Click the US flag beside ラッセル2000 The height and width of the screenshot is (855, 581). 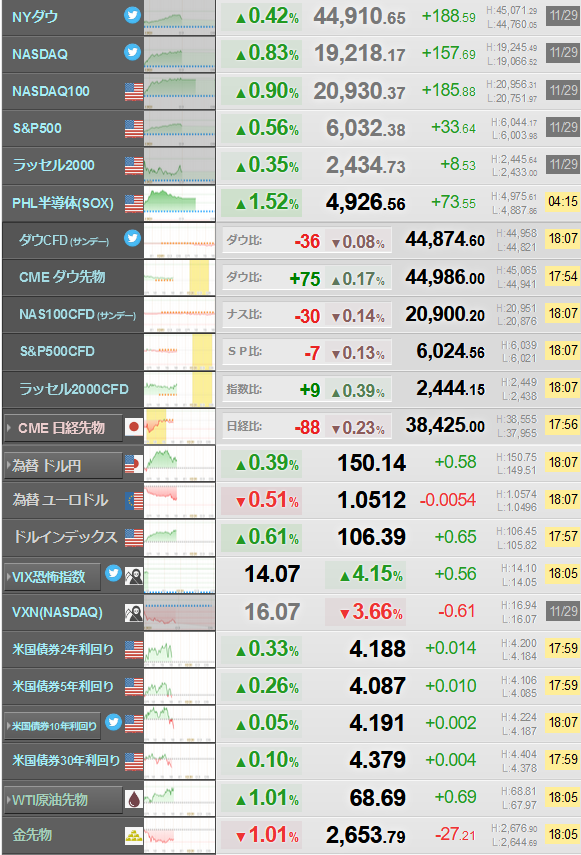134,165
